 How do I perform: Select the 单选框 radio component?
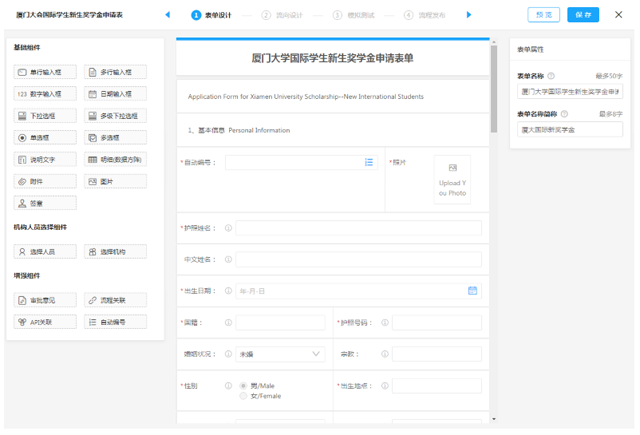(45, 138)
